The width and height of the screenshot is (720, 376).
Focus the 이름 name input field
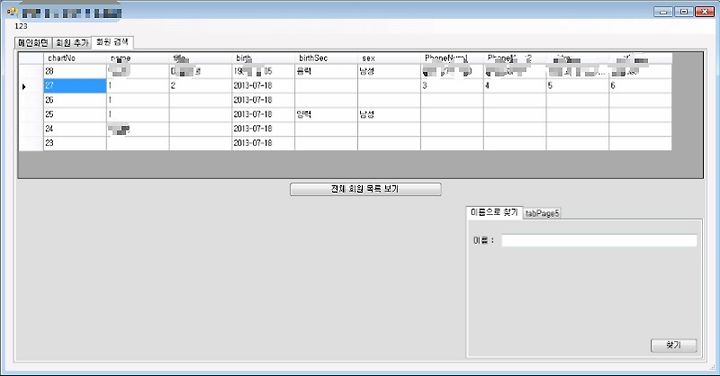click(x=599, y=241)
